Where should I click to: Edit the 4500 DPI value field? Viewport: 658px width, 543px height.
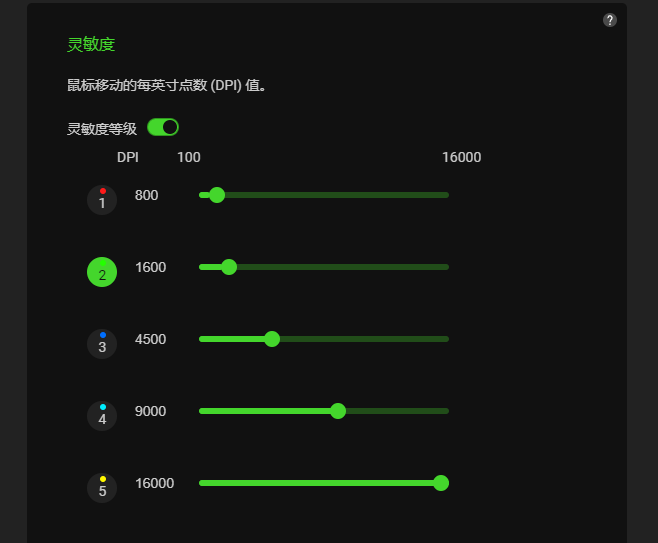click(151, 339)
